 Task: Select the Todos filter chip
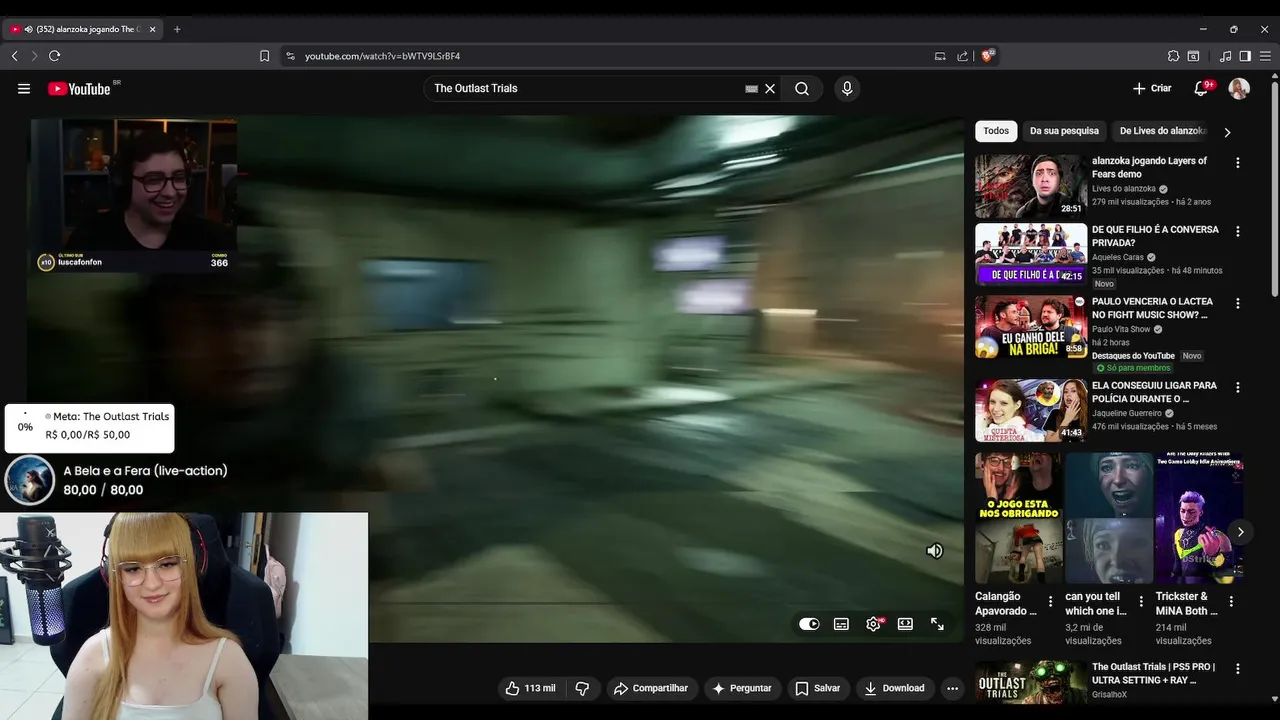point(996,131)
